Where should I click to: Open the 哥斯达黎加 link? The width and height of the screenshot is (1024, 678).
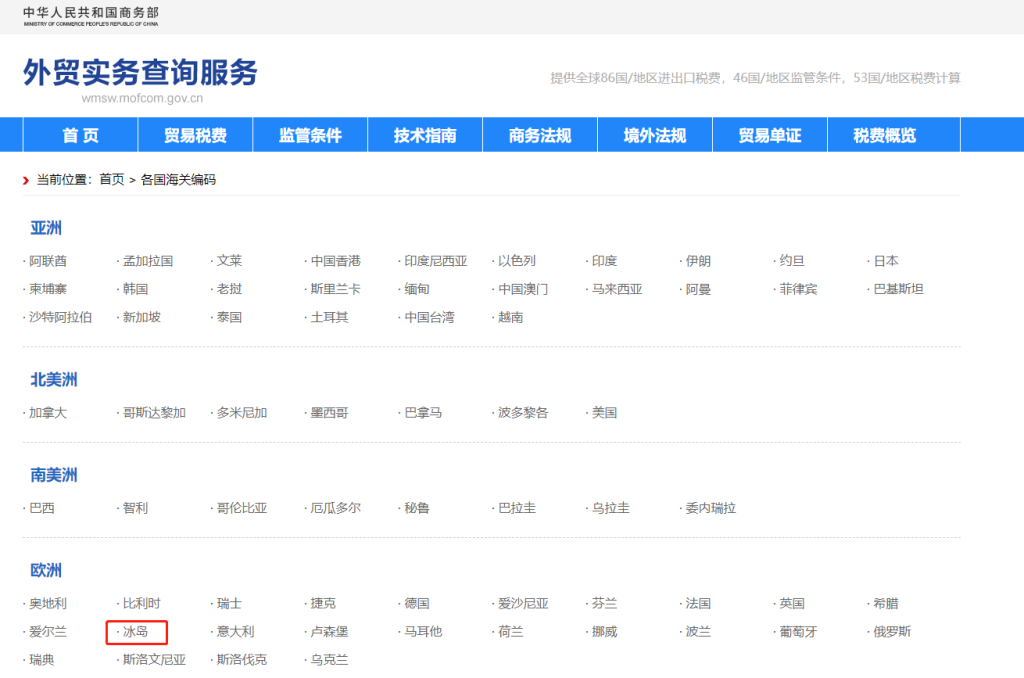tap(154, 413)
